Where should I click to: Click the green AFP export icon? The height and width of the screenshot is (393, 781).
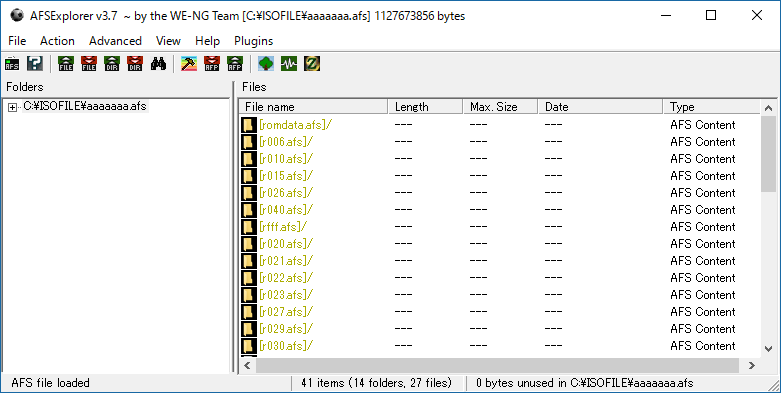tap(235, 63)
